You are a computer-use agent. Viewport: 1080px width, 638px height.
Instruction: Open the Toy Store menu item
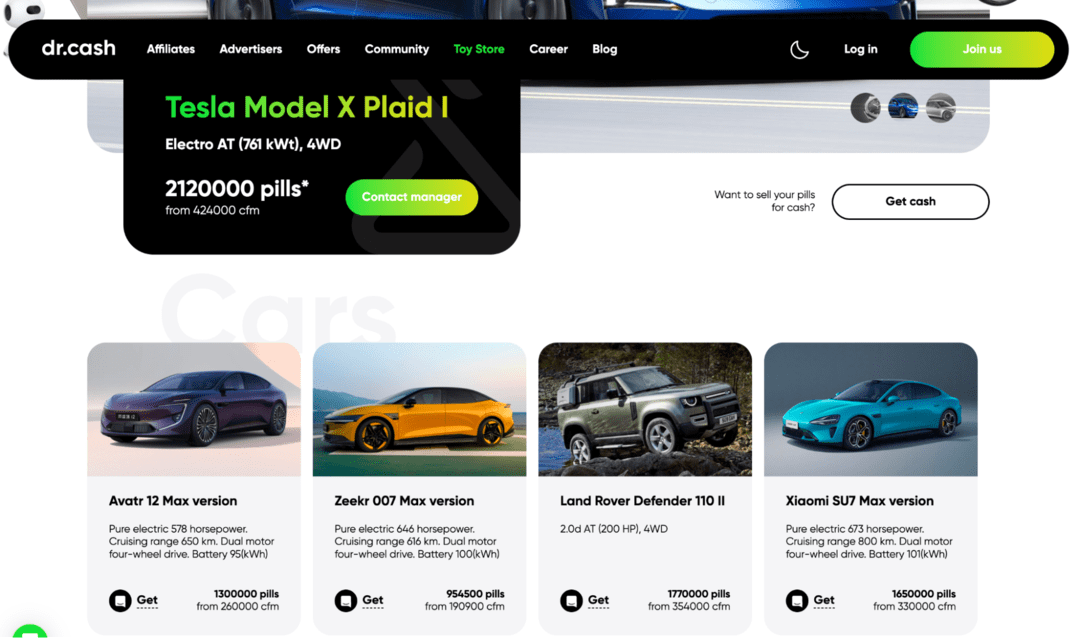tap(479, 49)
